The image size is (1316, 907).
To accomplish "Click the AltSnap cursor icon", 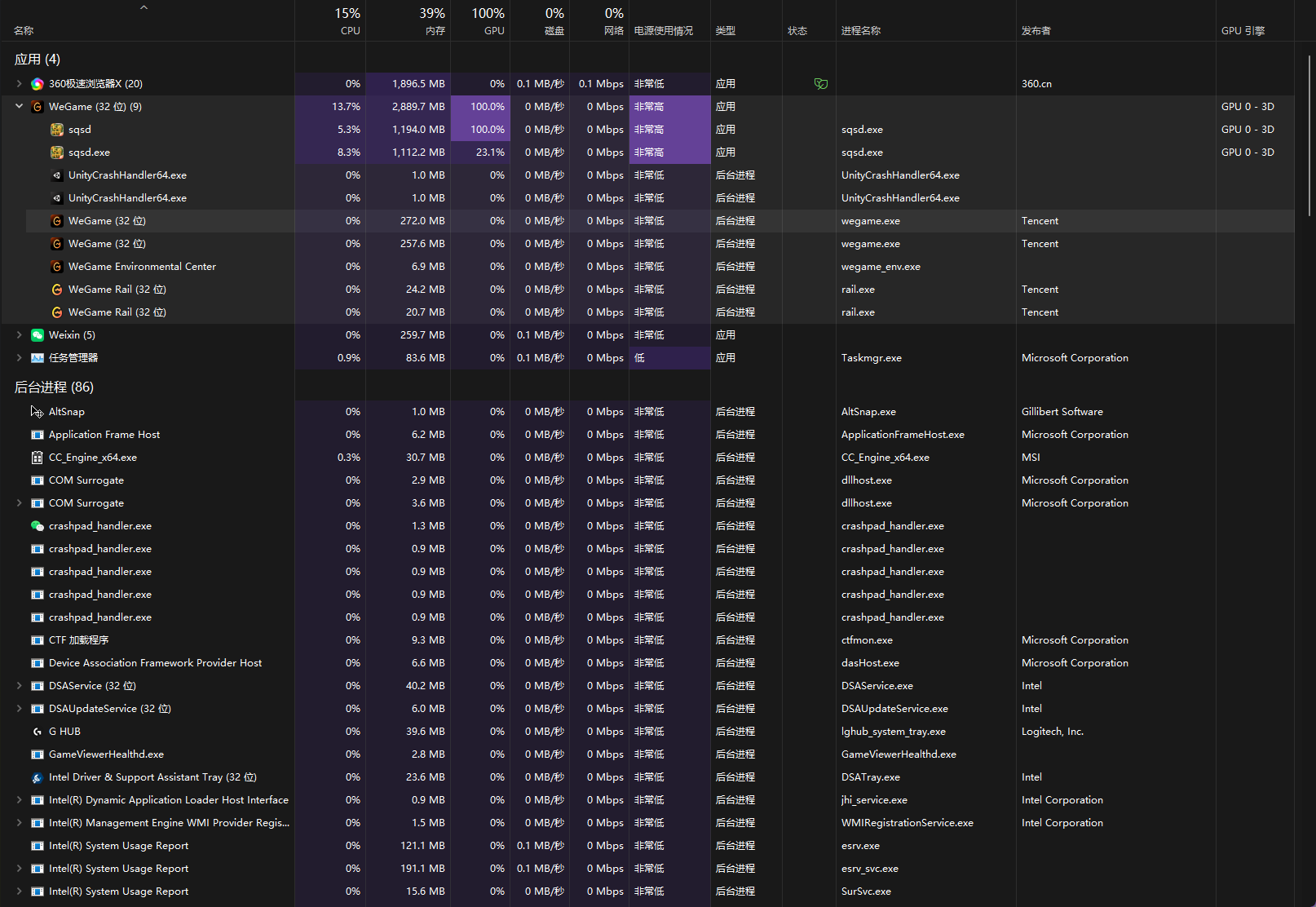I will point(37,412).
